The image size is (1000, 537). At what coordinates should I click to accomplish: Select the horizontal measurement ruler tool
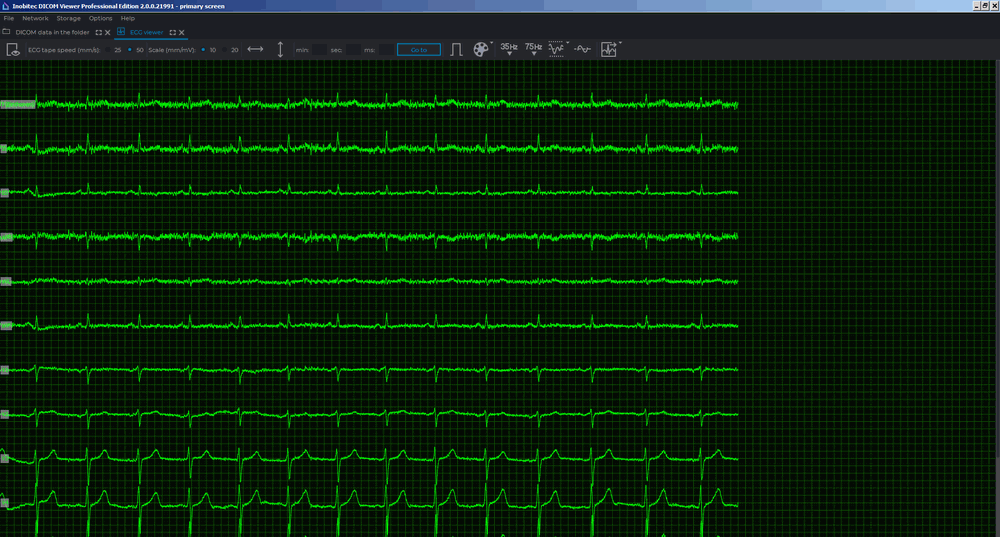[255, 49]
